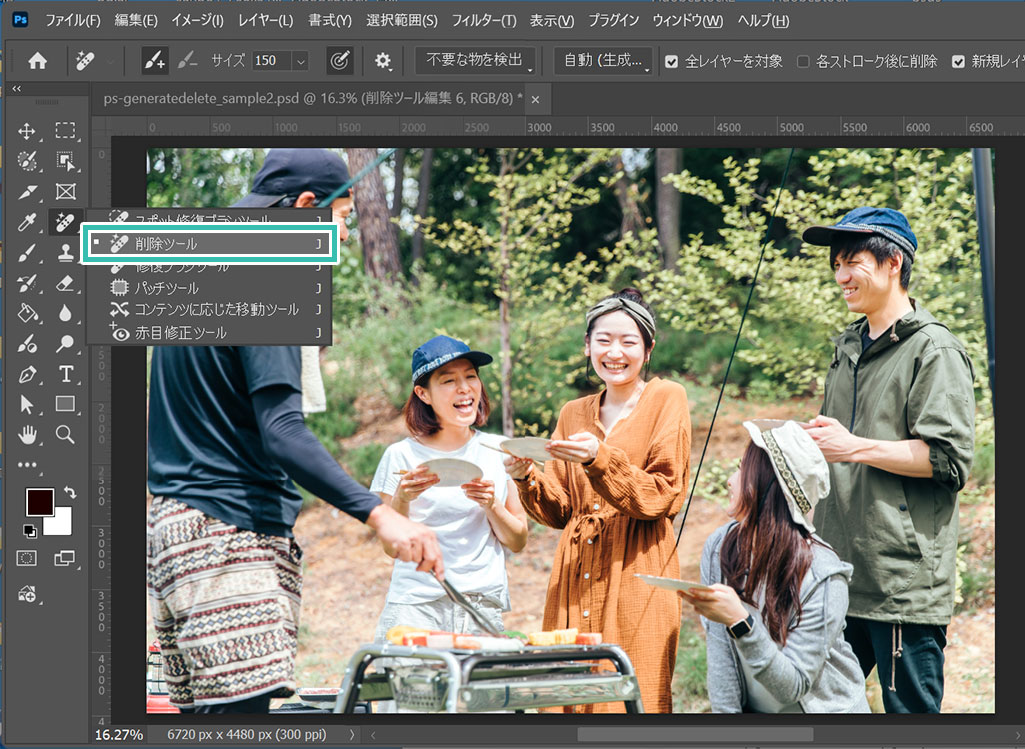Select the Hand tool

pos(27,434)
